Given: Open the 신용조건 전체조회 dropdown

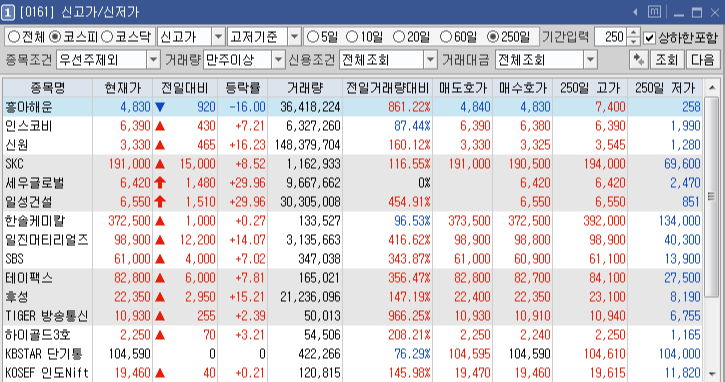Looking at the screenshot, I should [x=430, y=60].
